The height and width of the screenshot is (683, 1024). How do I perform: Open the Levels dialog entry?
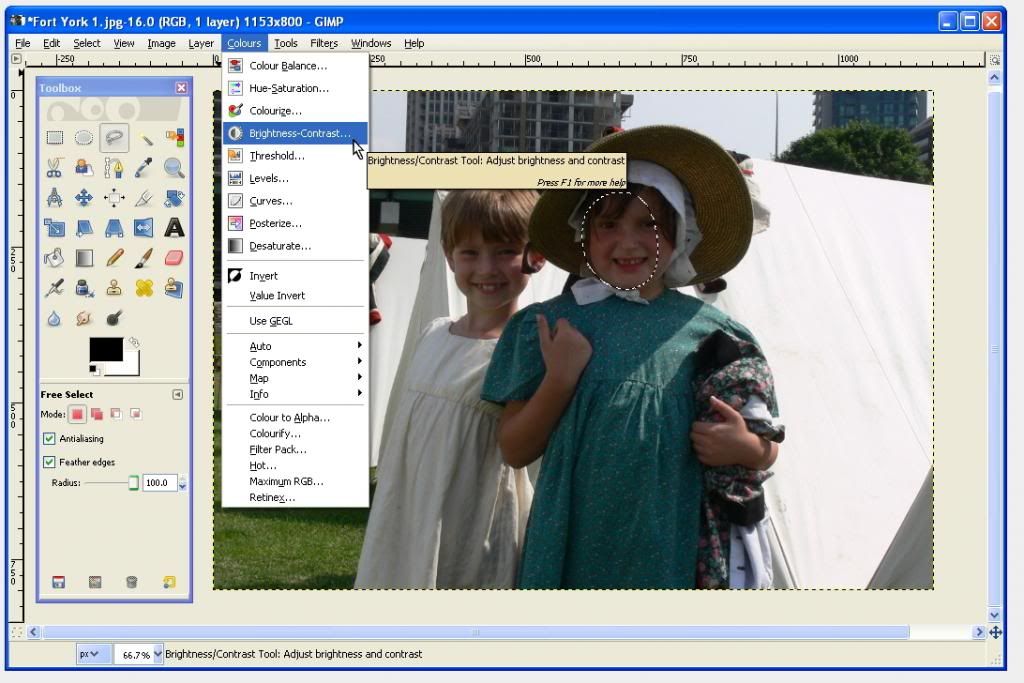click(296, 178)
